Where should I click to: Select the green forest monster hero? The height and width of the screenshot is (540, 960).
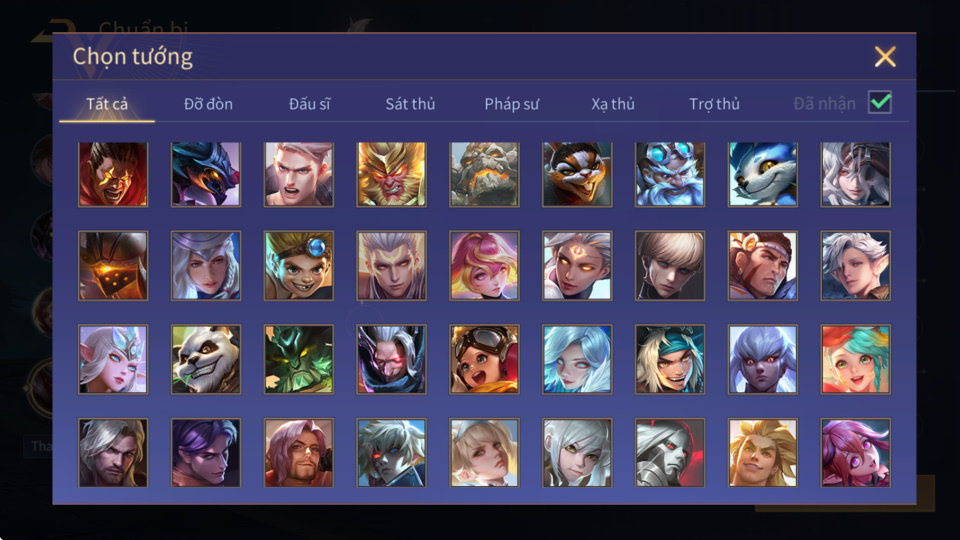(299, 359)
